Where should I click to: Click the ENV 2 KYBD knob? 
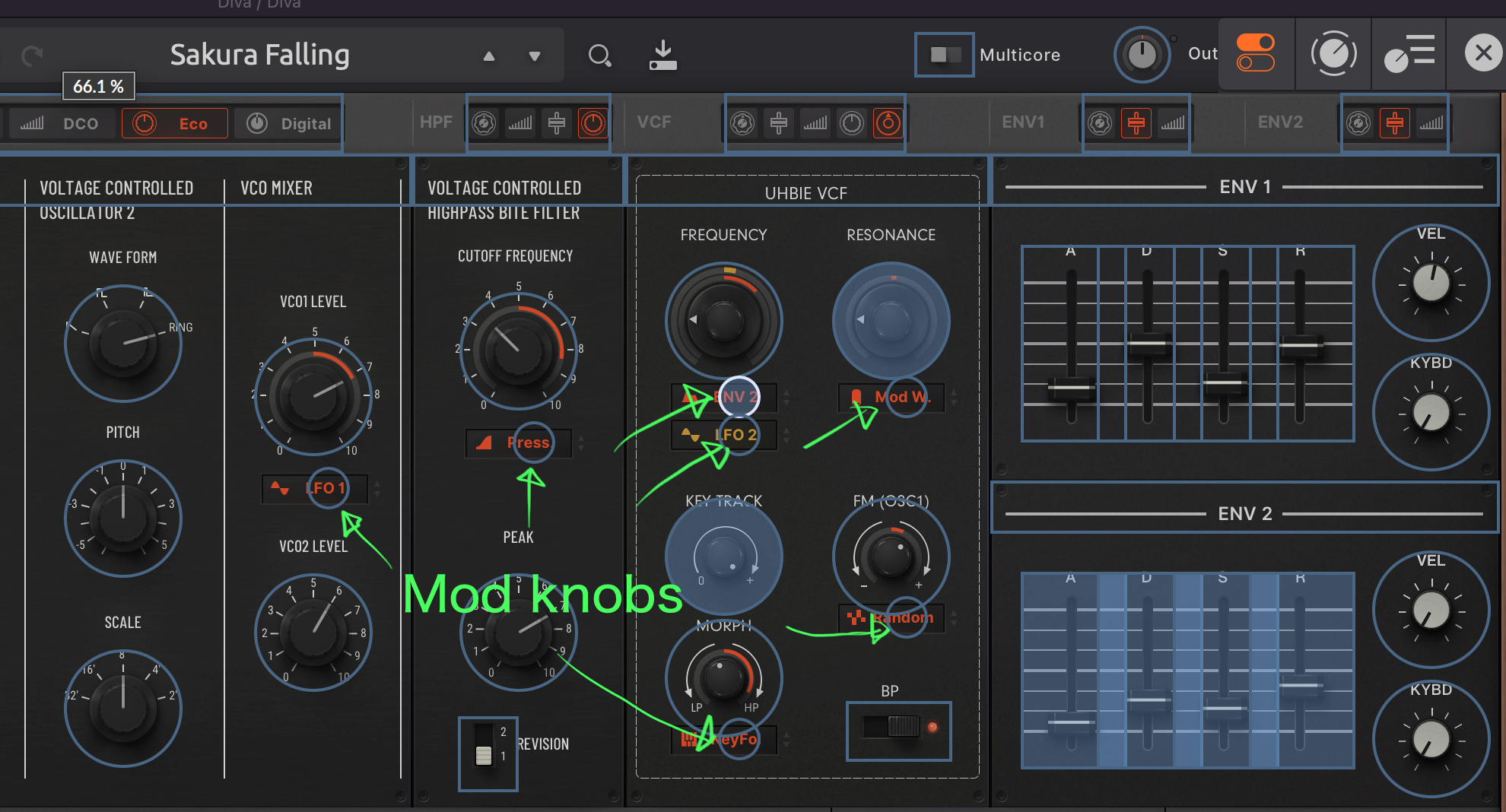[1431, 740]
